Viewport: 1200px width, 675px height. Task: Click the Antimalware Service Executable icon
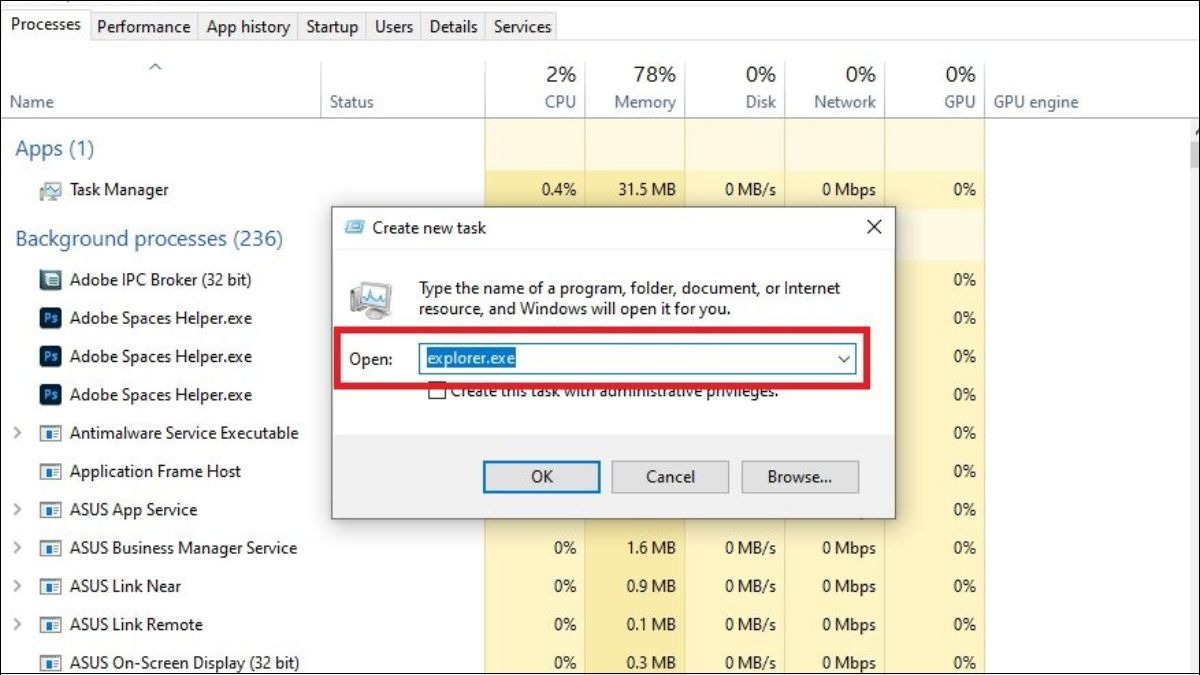pyautogui.click(x=50, y=433)
